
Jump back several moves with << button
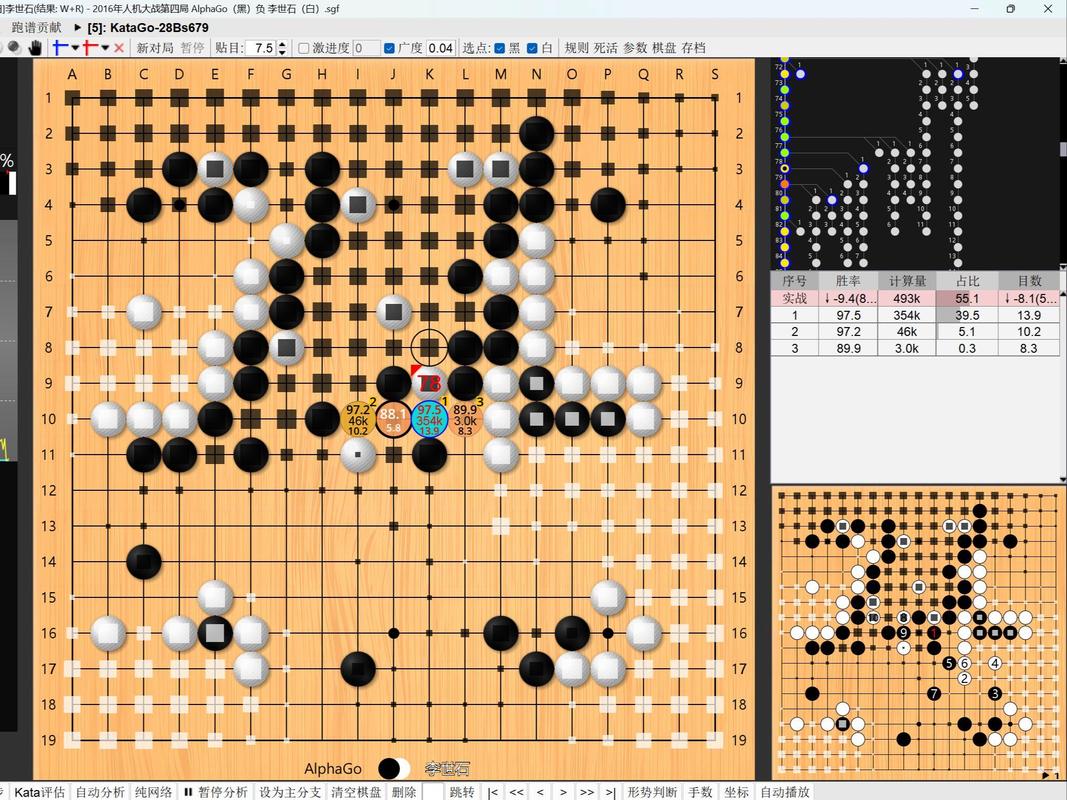click(x=516, y=793)
